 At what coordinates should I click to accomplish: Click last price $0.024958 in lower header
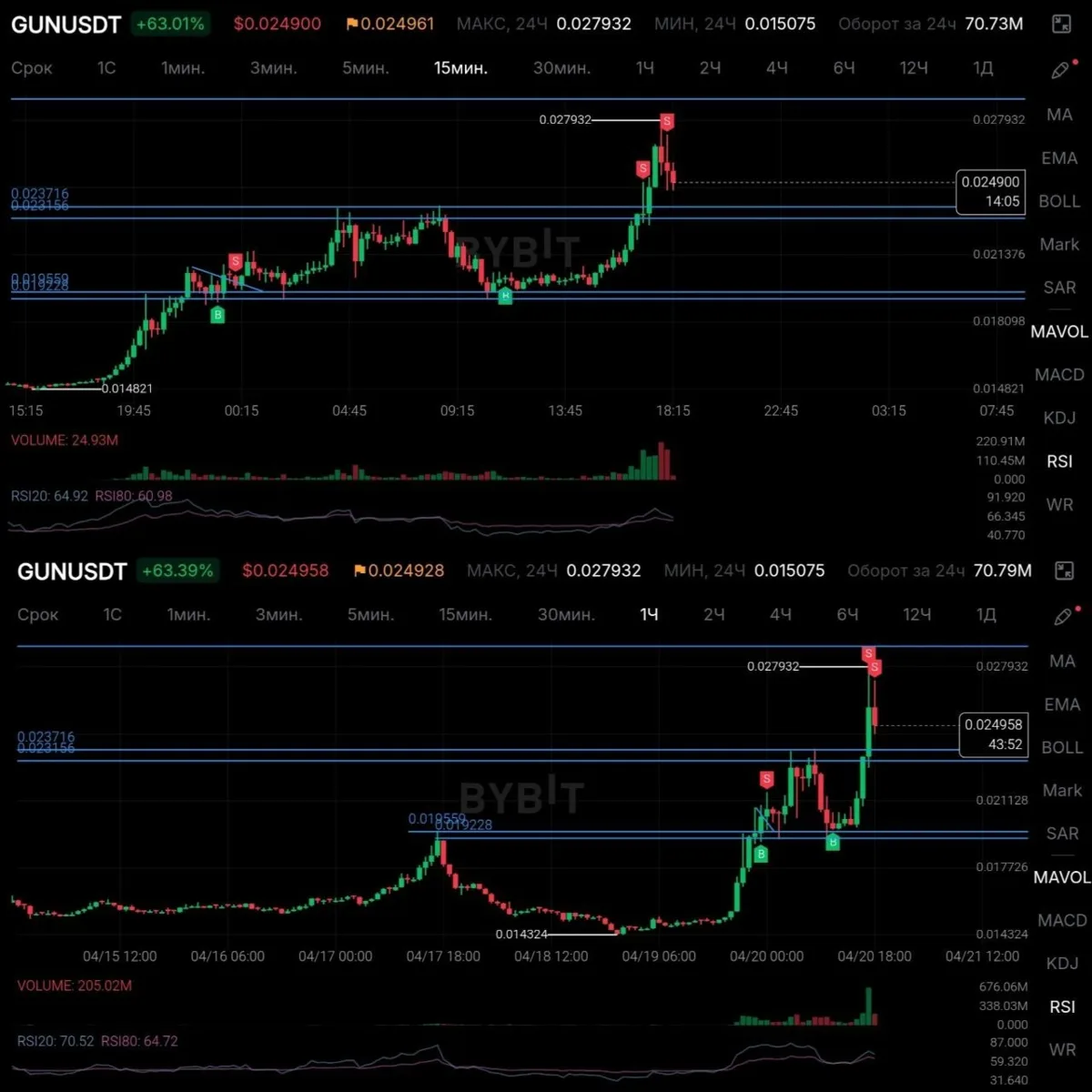pyautogui.click(x=286, y=571)
